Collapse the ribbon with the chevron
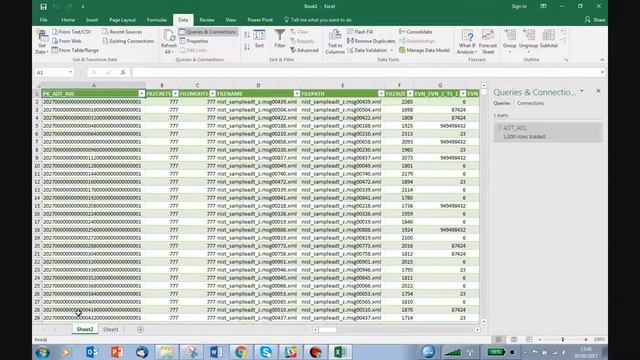This screenshot has width=640, height=360. 602,60
